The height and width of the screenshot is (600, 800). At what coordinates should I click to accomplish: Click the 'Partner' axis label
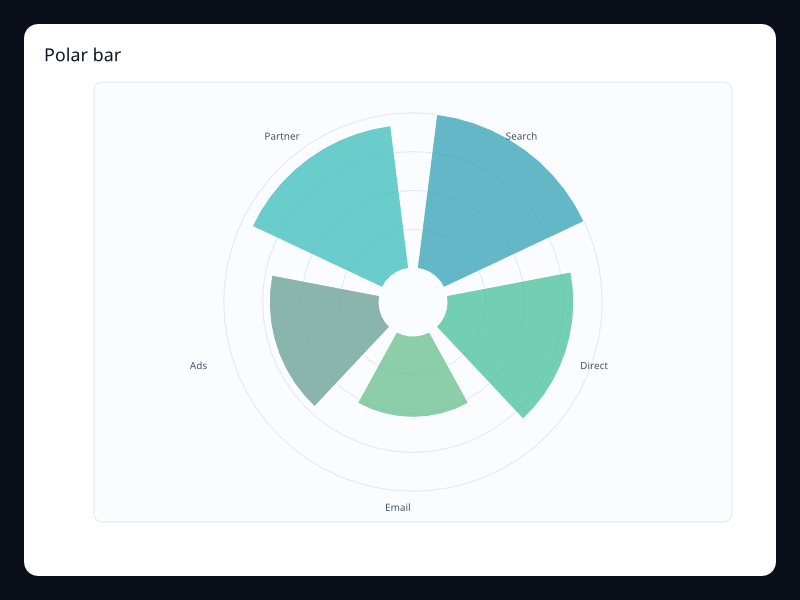[282, 136]
